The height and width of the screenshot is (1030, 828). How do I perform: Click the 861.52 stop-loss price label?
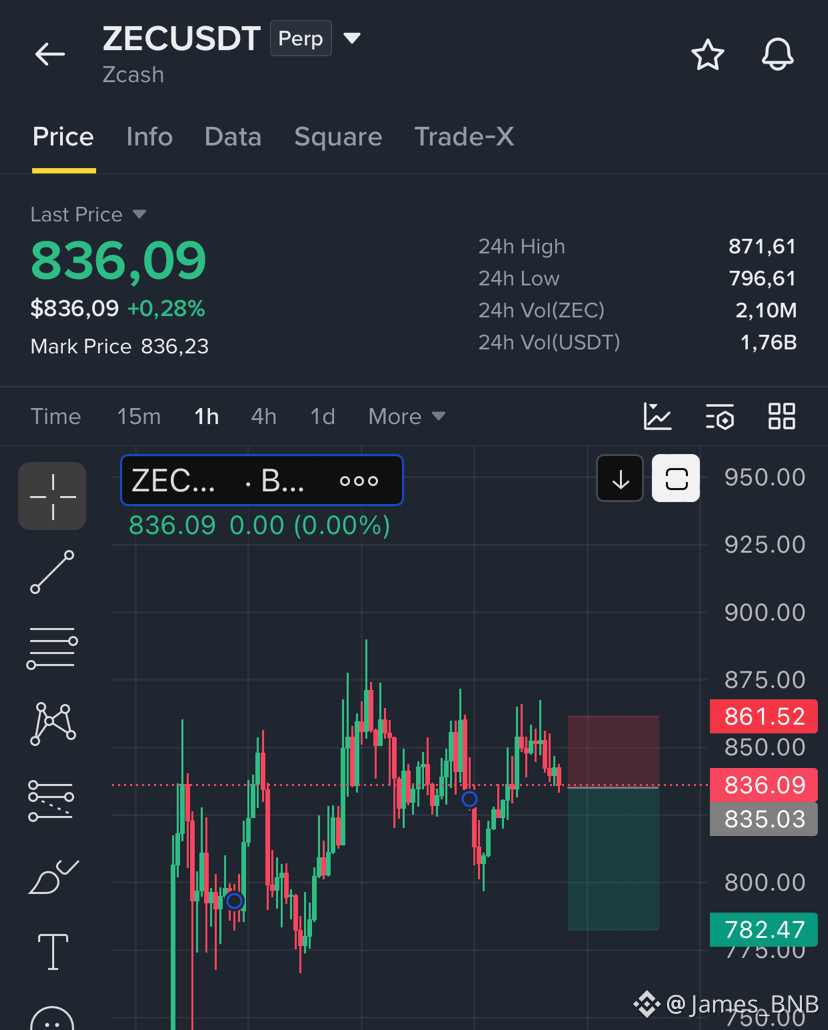(764, 716)
